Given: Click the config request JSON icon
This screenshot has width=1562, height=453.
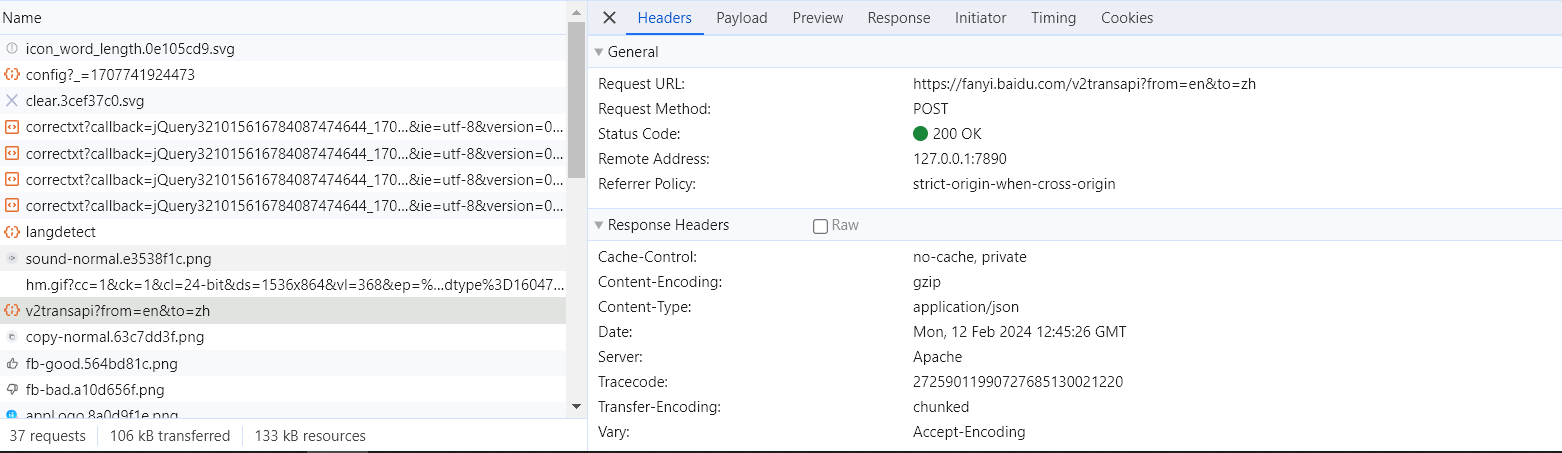Looking at the screenshot, I should pyautogui.click(x=12, y=75).
